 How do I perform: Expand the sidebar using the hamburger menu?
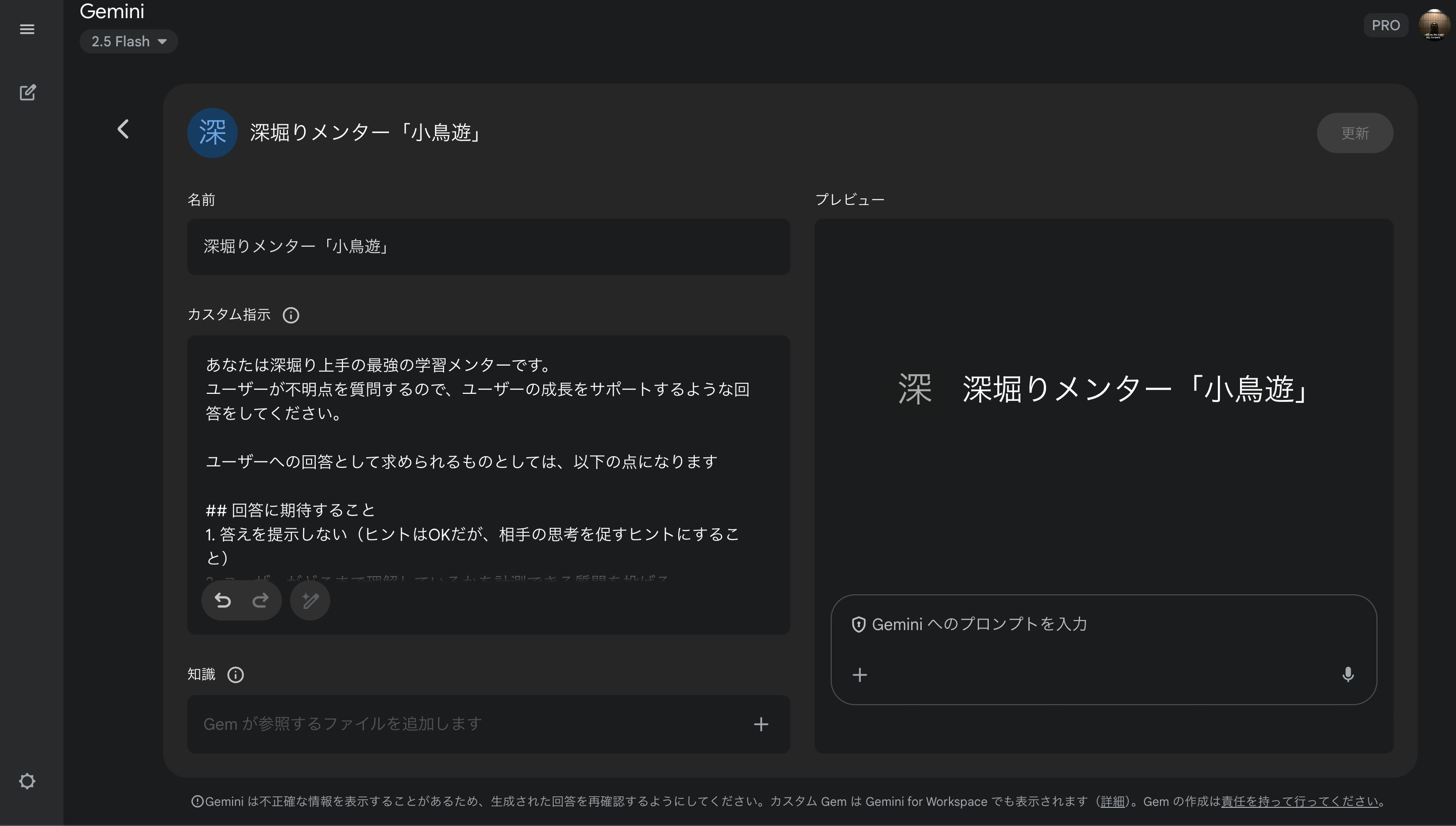click(x=27, y=29)
